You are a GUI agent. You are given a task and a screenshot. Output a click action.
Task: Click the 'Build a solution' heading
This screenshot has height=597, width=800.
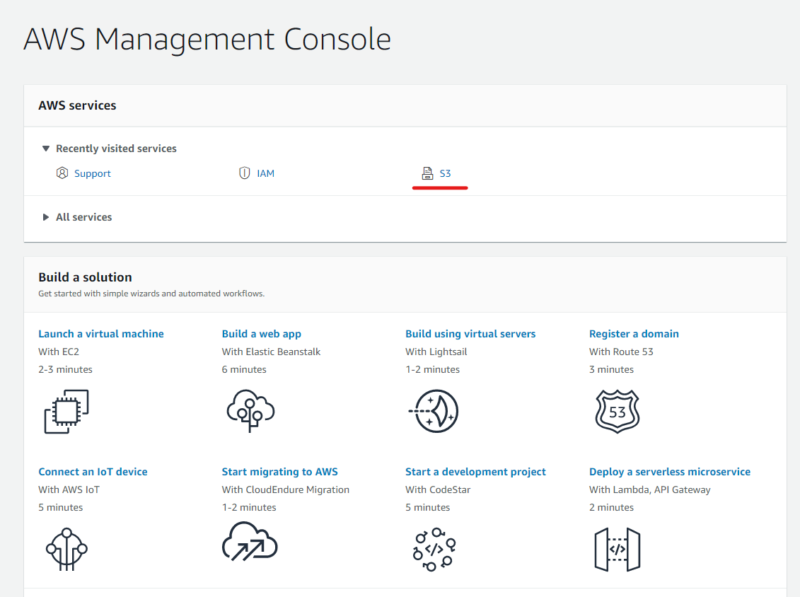tap(85, 277)
